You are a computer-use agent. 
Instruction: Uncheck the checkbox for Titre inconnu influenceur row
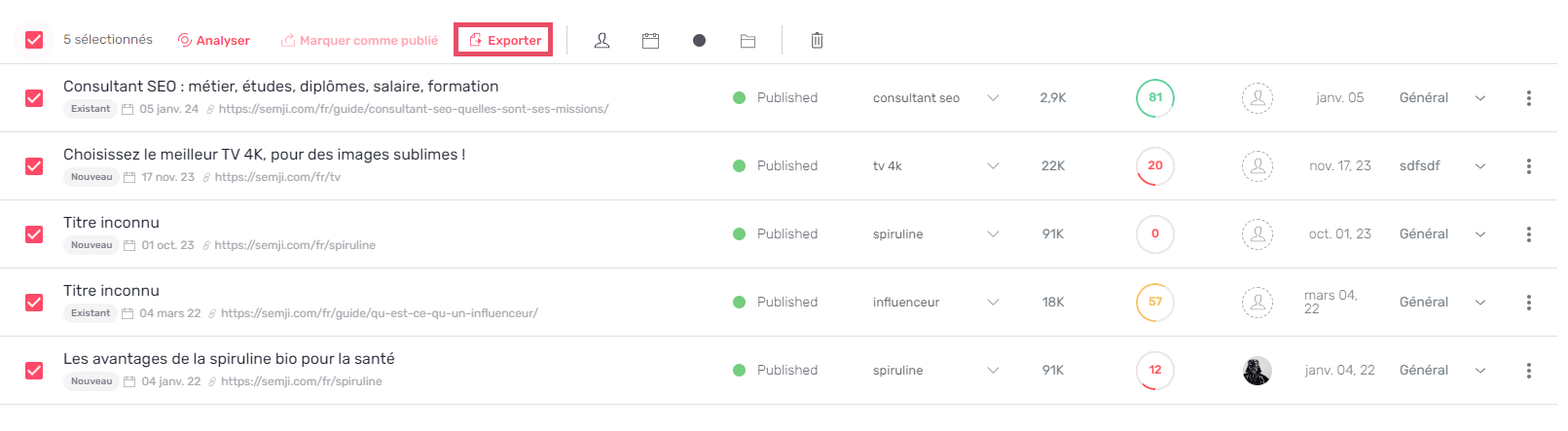(x=34, y=303)
